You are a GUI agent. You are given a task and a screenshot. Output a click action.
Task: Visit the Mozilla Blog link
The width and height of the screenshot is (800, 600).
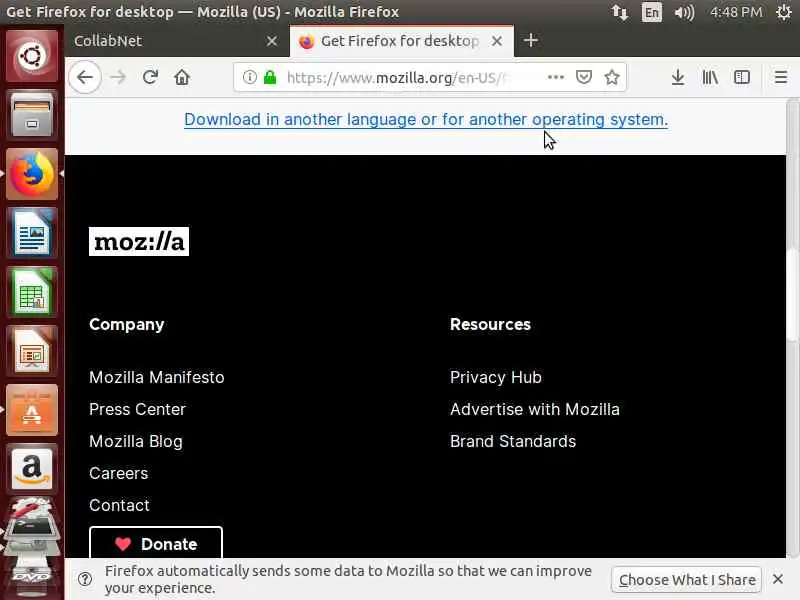(136, 442)
